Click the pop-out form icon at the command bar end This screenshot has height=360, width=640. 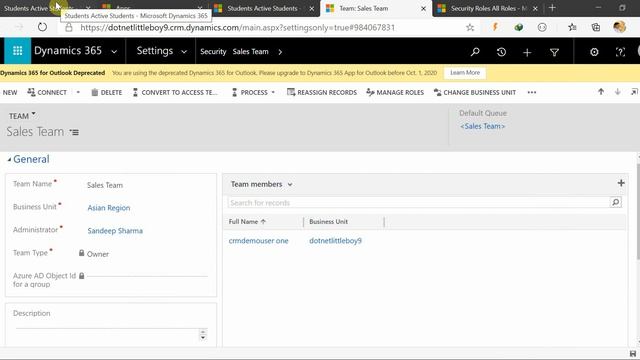(634, 92)
